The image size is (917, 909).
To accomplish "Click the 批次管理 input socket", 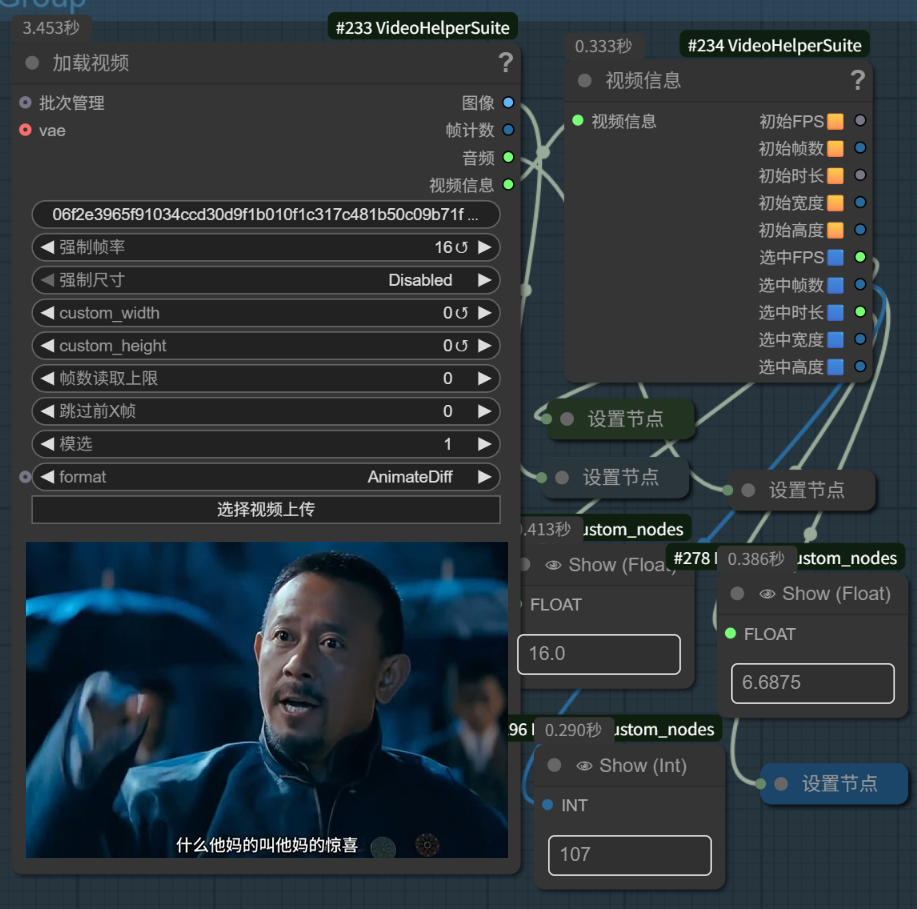I will click(25, 103).
